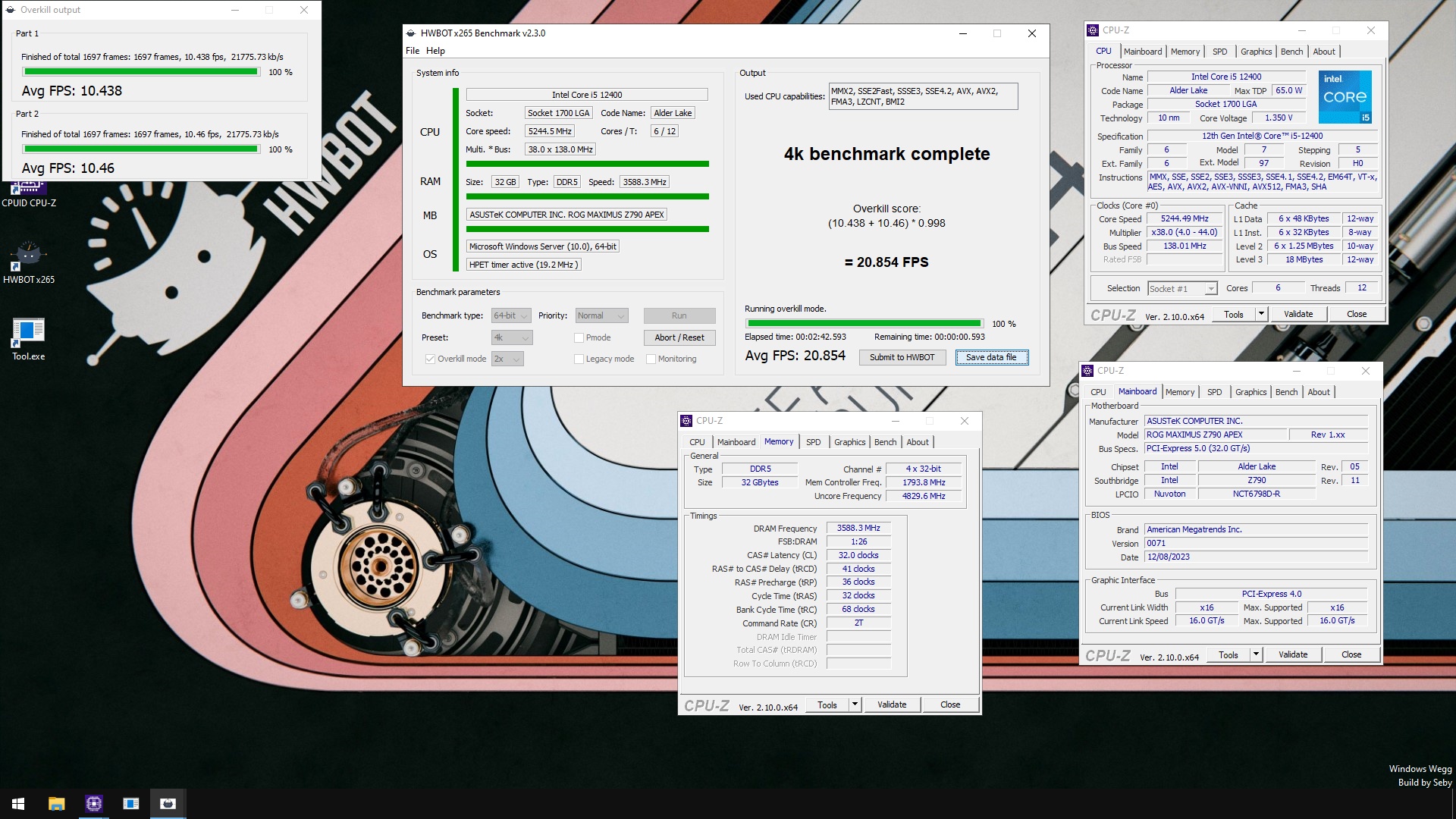Click the Overkill output window title icon
This screenshot has width=1456, height=819.
pos(10,10)
